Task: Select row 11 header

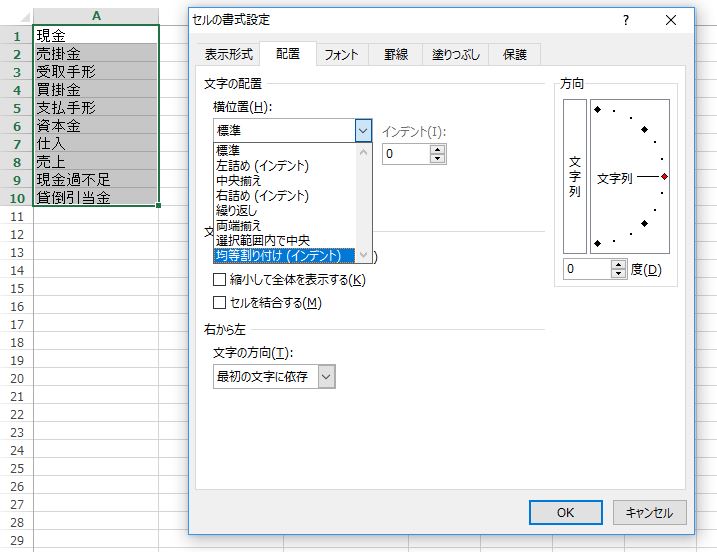Action: 16,216
